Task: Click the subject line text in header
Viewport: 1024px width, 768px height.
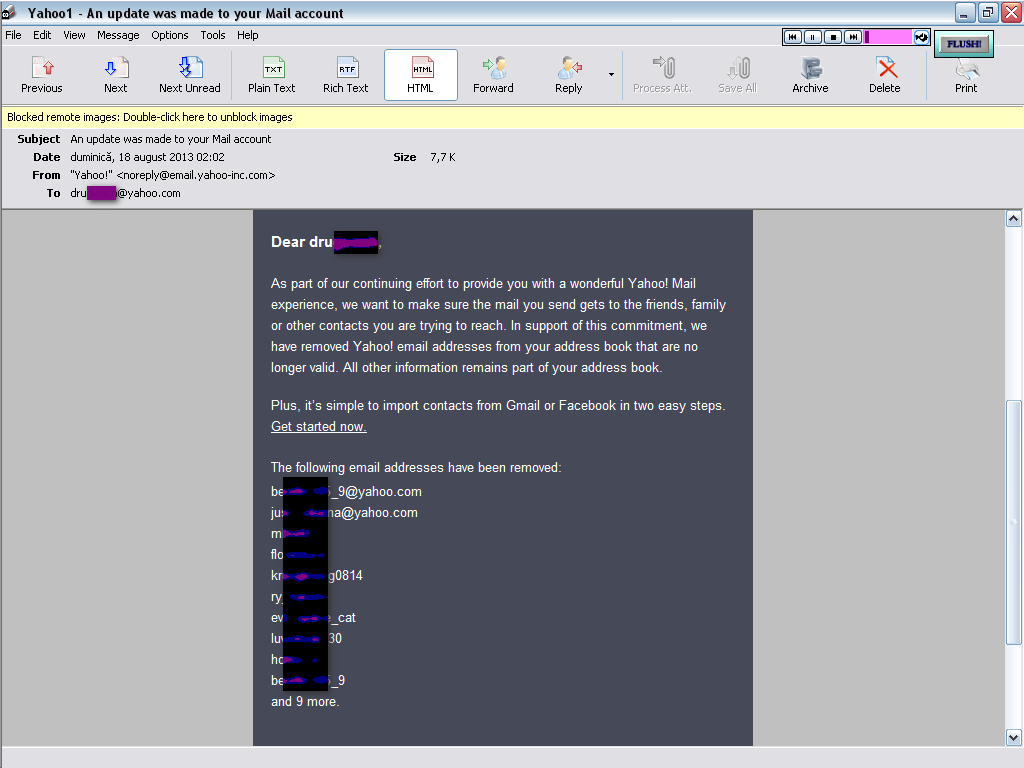Action: 170,139
